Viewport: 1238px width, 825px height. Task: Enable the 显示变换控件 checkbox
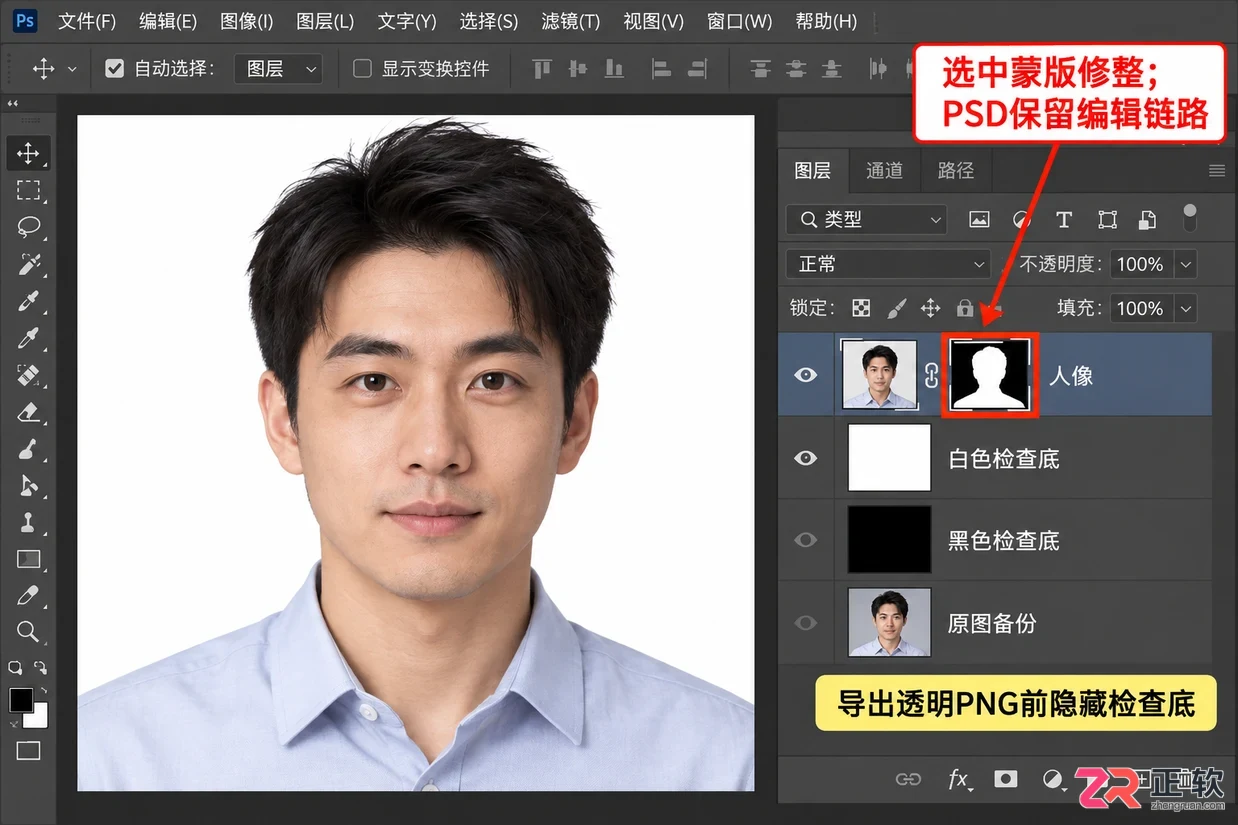point(363,68)
